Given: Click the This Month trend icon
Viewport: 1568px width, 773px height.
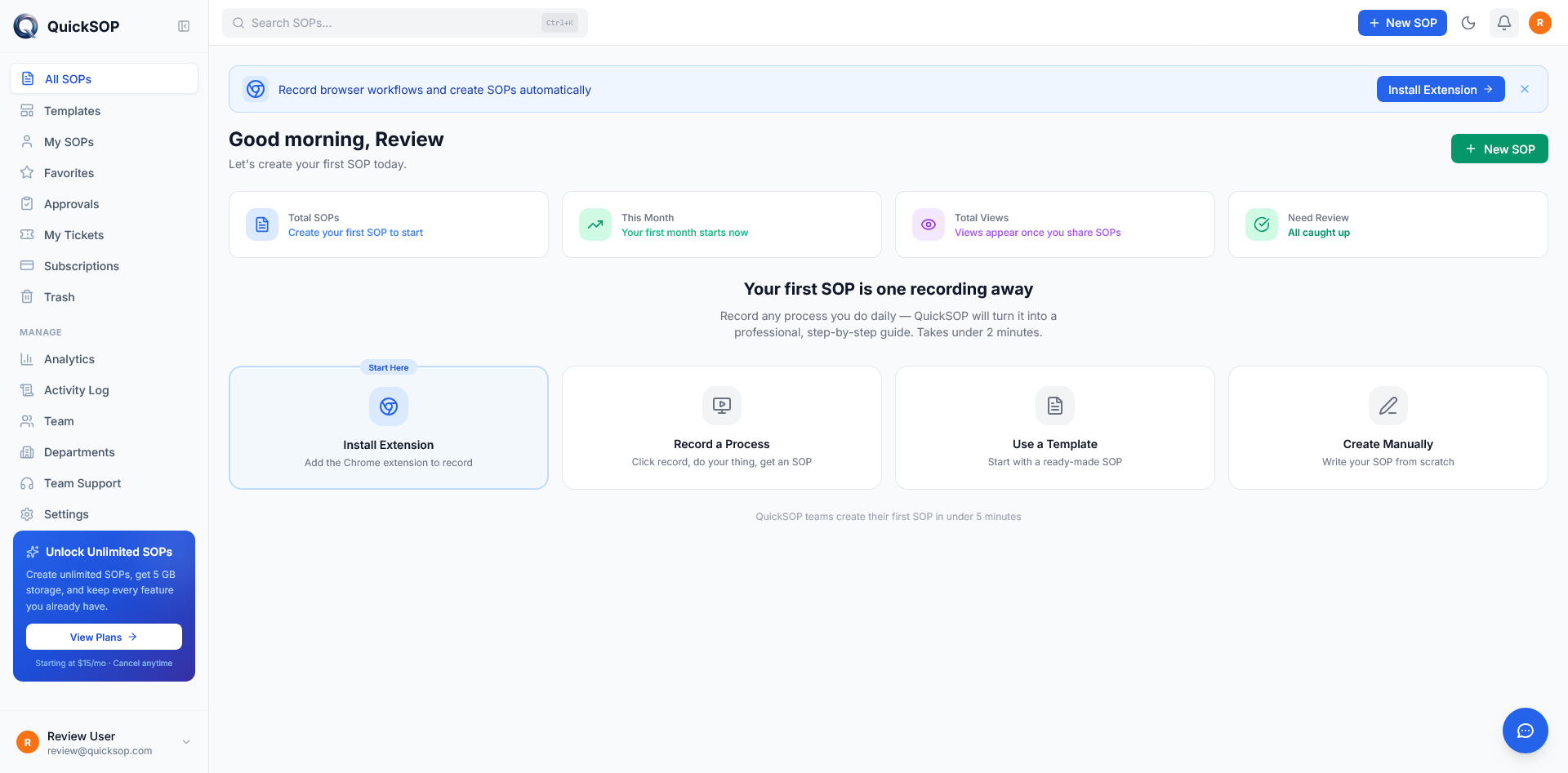Looking at the screenshot, I should click(595, 224).
